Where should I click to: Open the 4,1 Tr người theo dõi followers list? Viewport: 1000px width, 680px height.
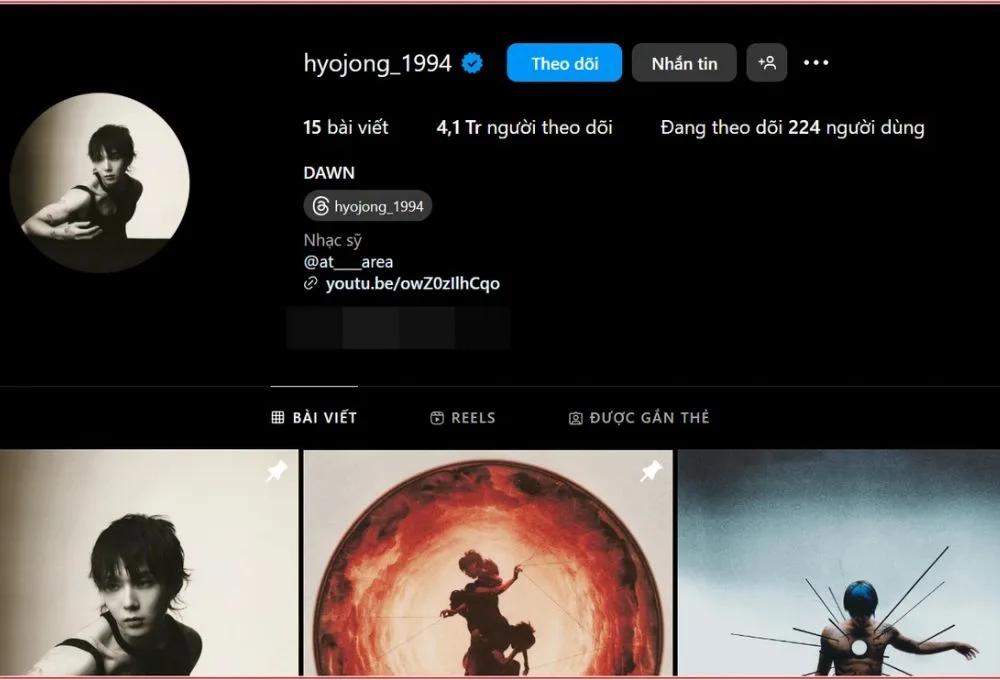pos(524,128)
